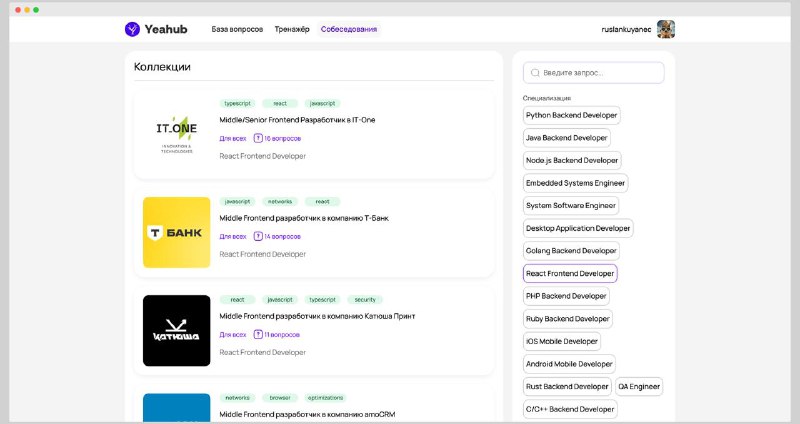800x424 pixels.
Task: Click the question icon beside 14 вопросов
Action: [x=258, y=236]
